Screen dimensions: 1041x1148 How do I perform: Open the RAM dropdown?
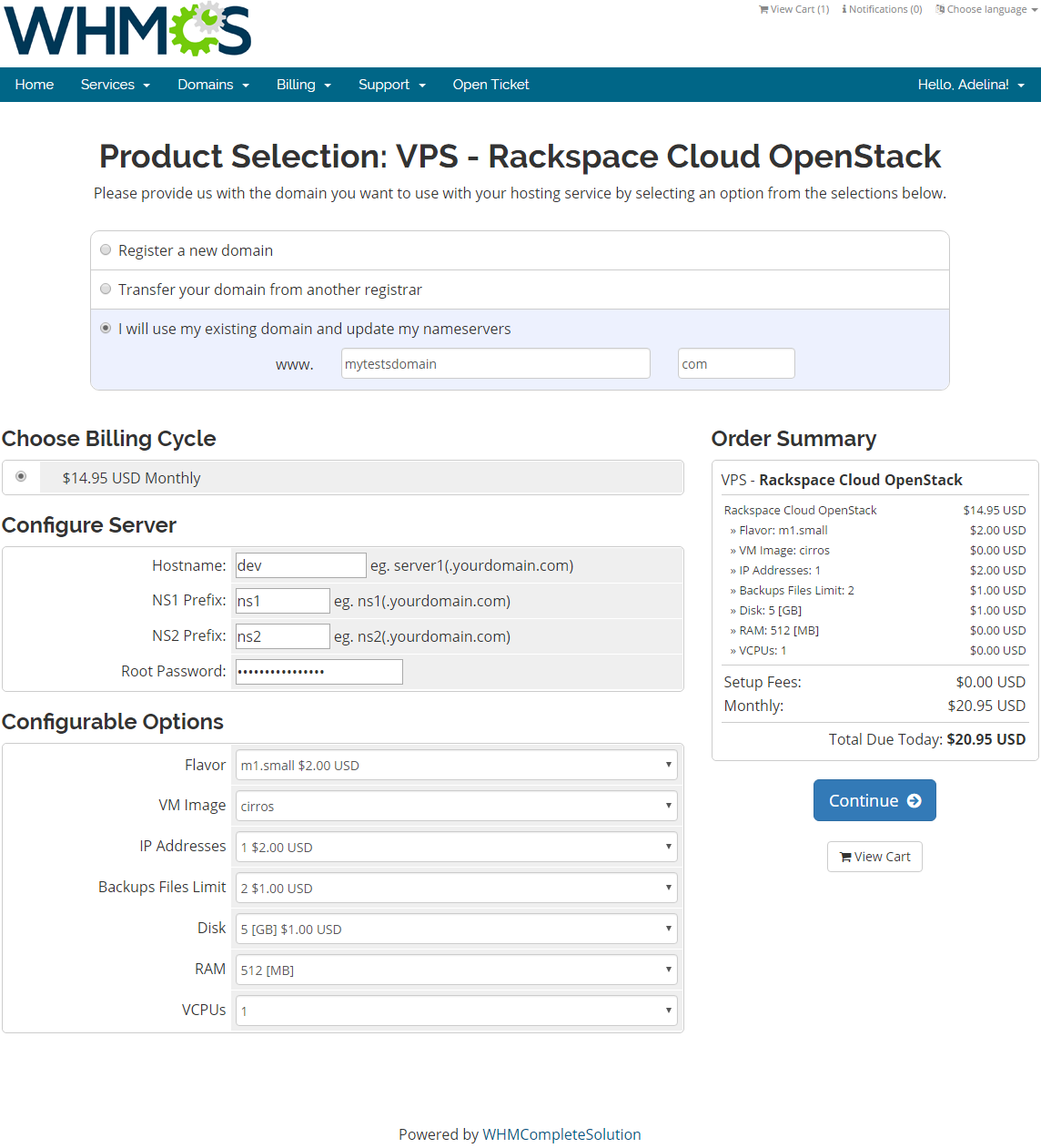456,970
